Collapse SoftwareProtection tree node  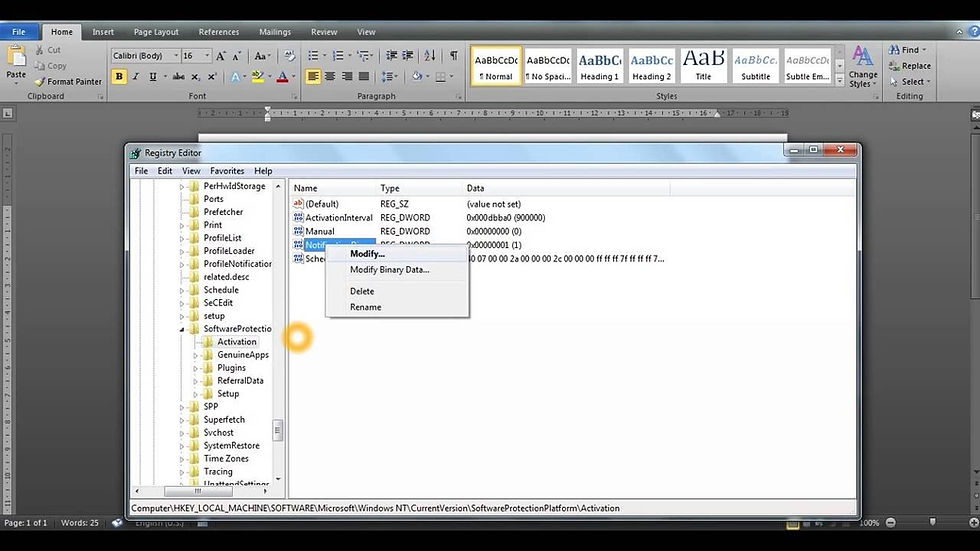182,329
